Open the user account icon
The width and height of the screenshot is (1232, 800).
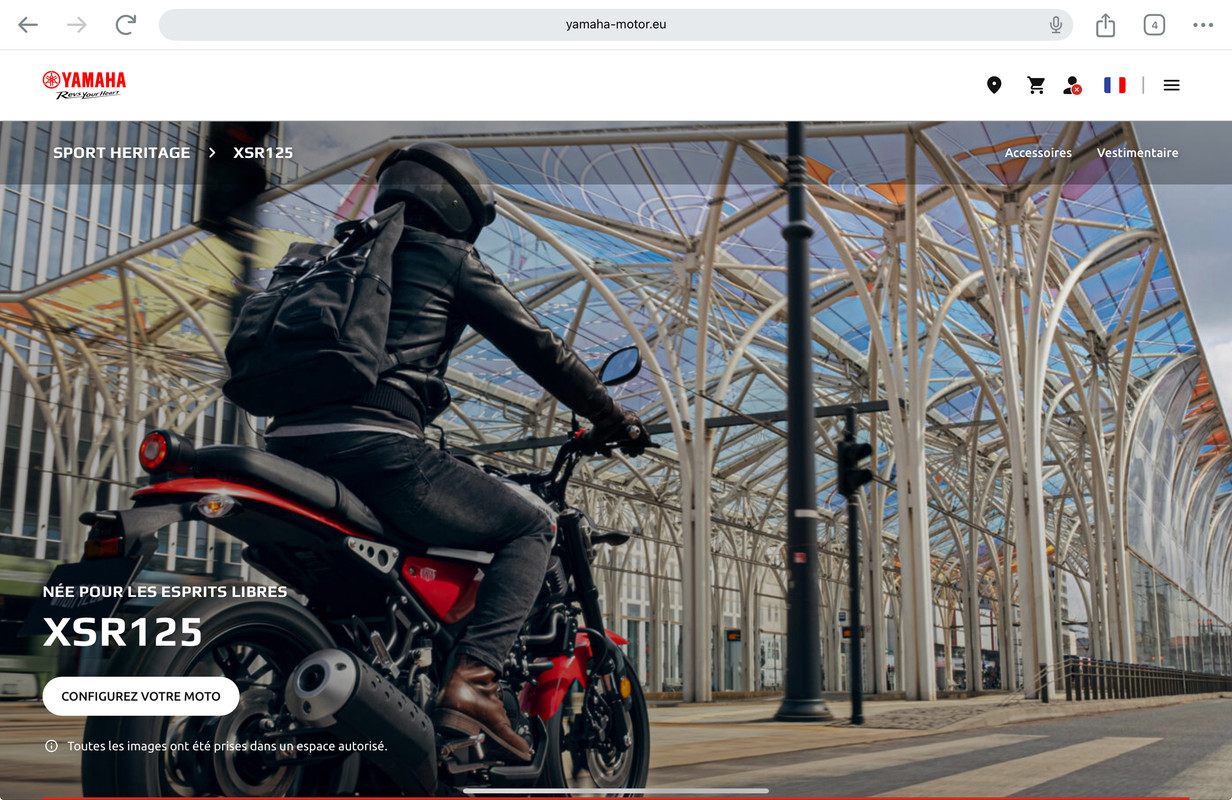click(x=1072, y=85)
